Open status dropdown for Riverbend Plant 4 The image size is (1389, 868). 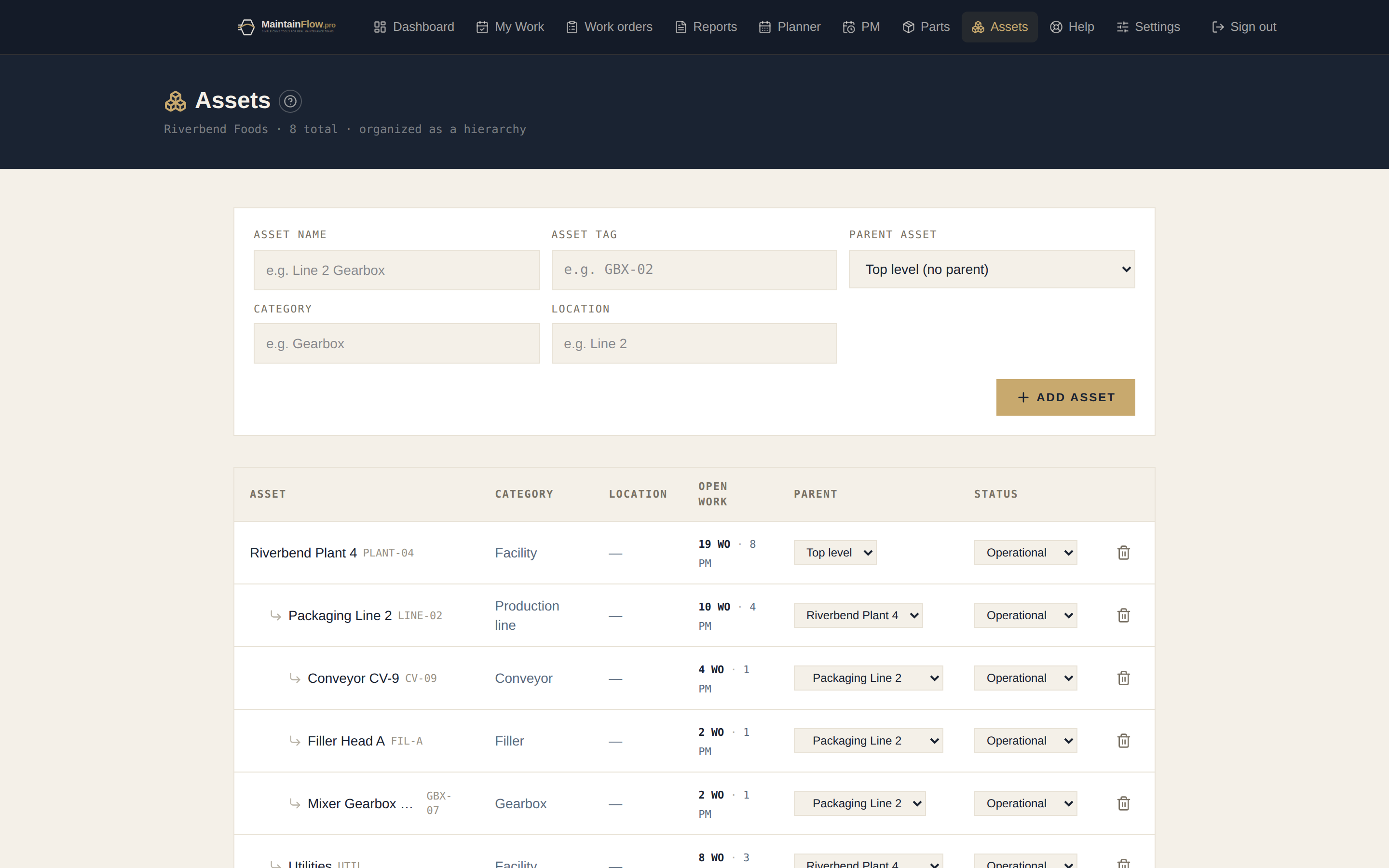coord(1025,552)
